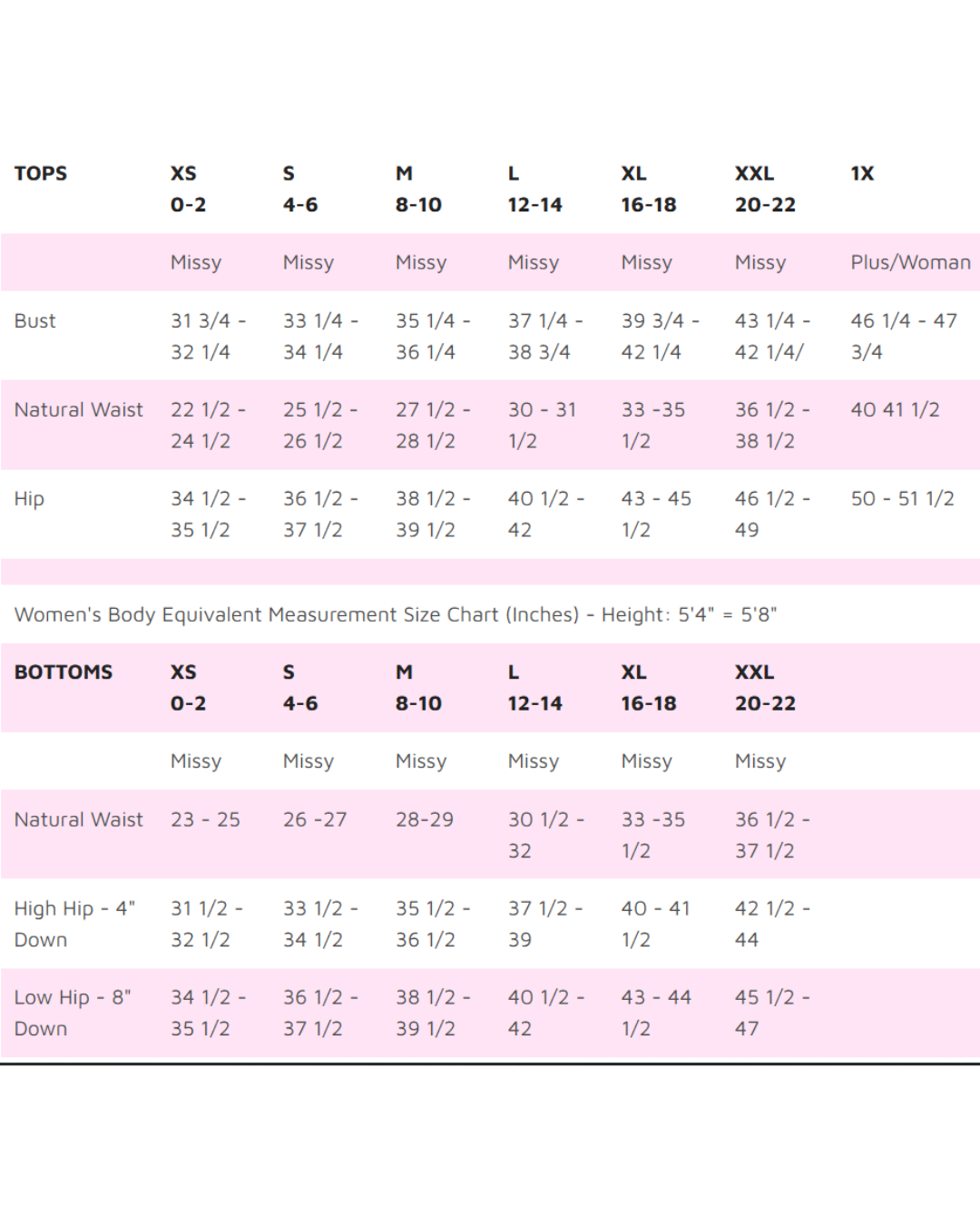Click the 28-29 waist measurement
This screenshot has width=980, height=1225.
[x=425, y=819]
